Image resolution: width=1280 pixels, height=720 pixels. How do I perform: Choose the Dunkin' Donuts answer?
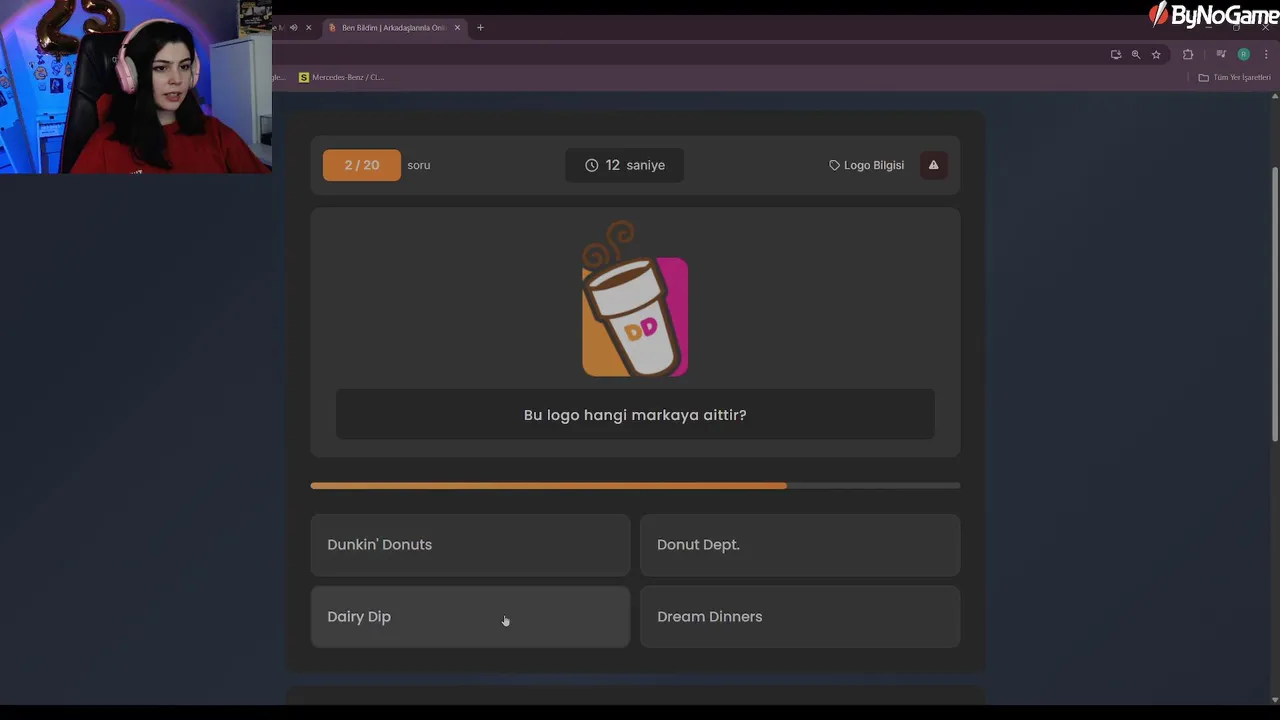coord(470,545)
